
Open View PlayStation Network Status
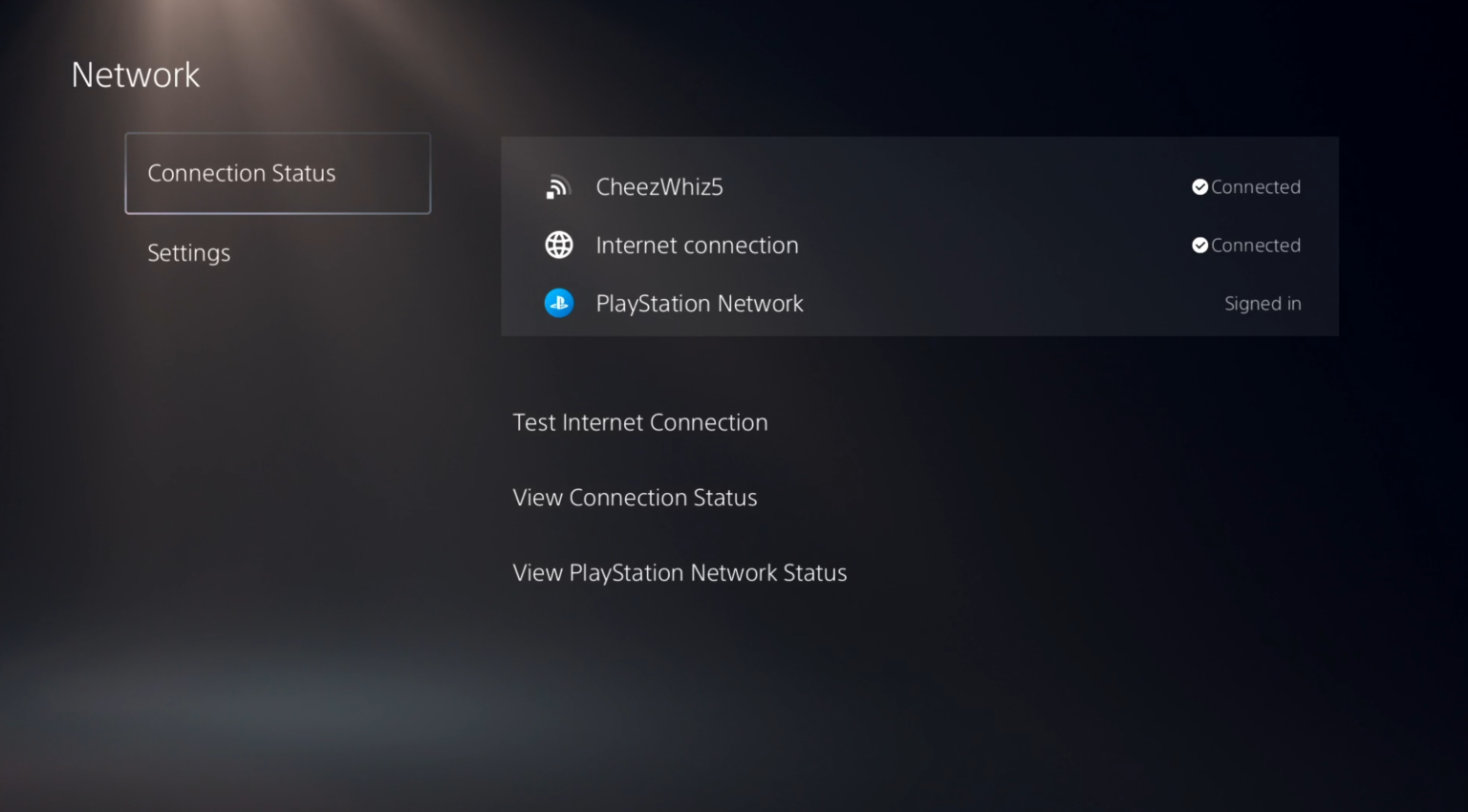680,572
